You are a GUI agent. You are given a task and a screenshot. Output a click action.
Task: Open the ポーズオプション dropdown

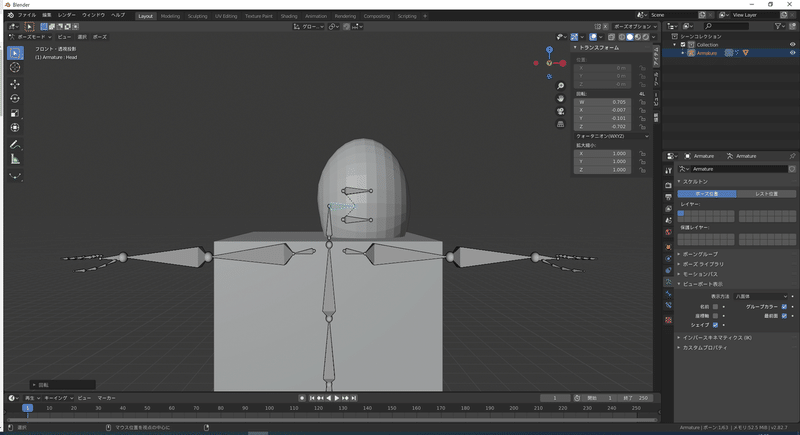coord(635,27)
